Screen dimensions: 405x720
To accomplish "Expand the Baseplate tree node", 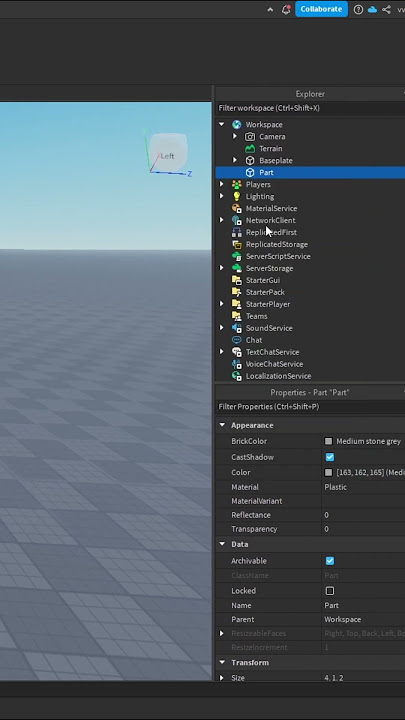I will coord(235,160).
